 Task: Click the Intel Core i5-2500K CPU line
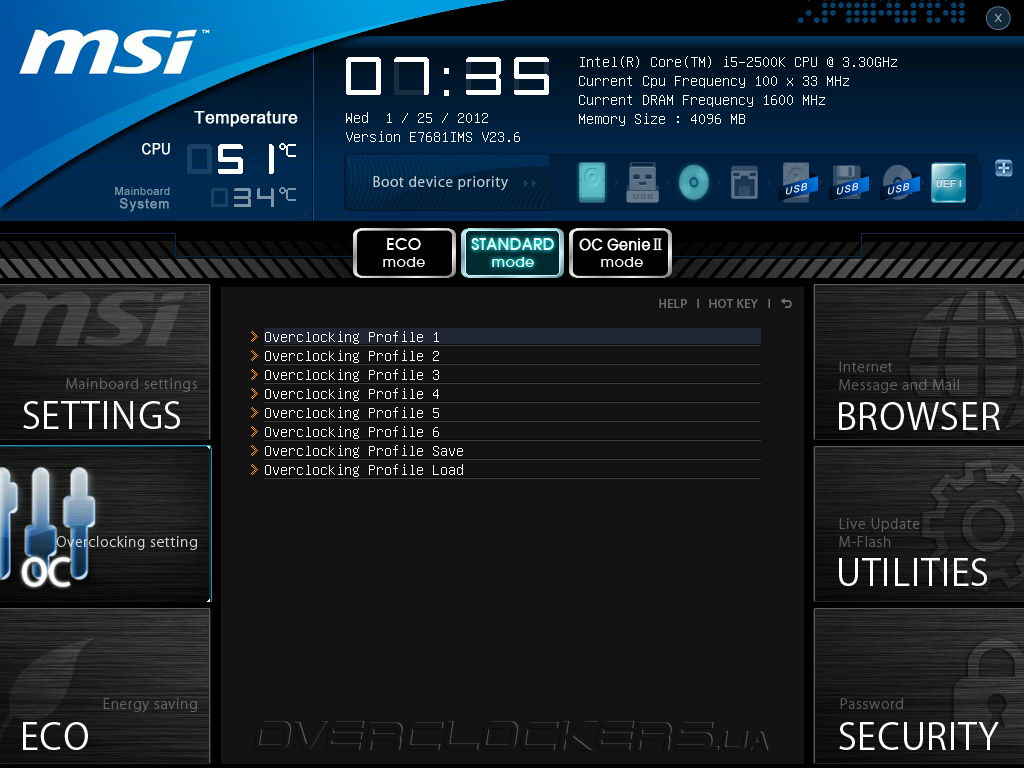click(738, 62)
